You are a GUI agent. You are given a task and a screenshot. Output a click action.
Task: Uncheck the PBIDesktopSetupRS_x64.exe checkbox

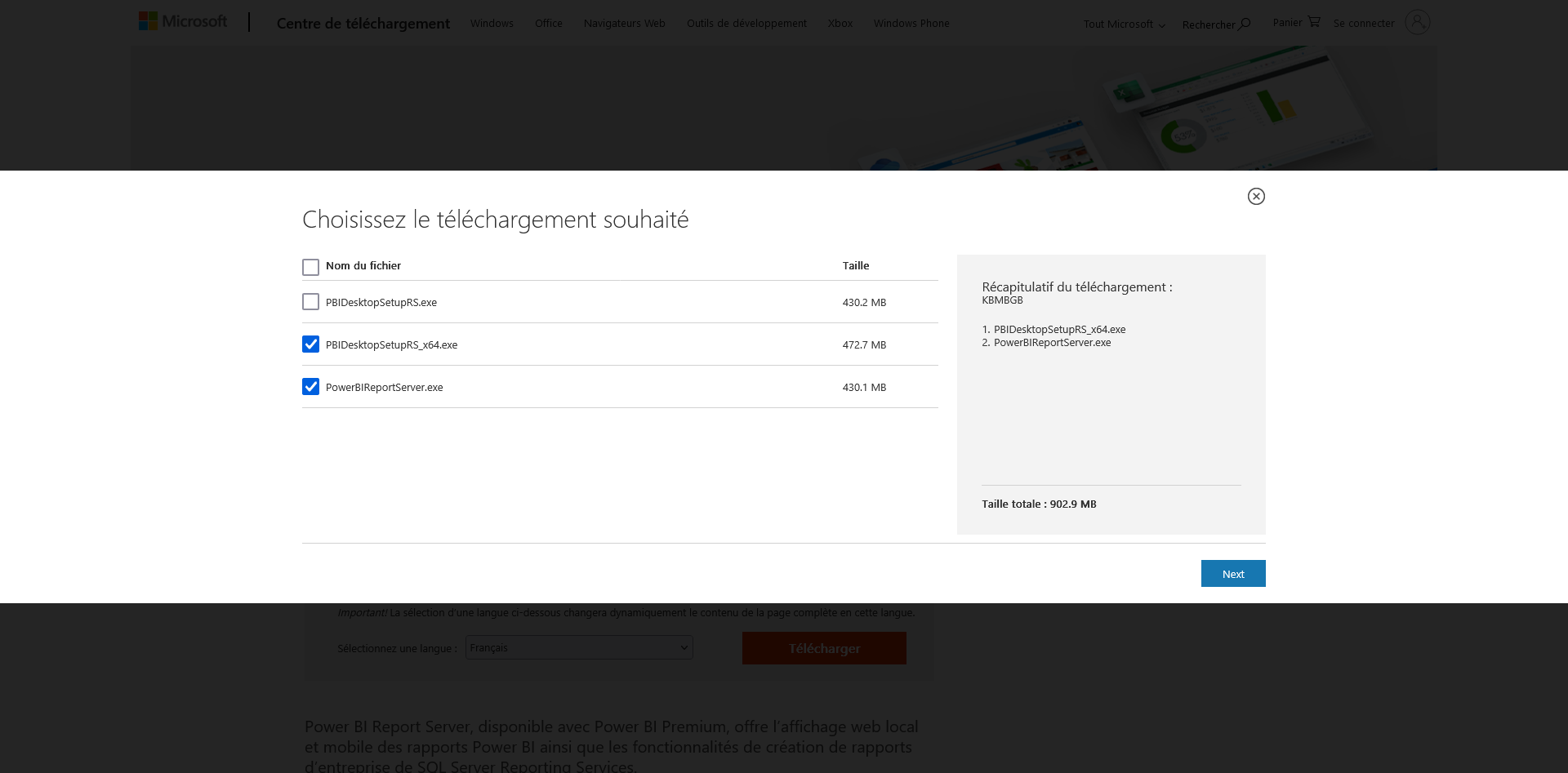point(310,344)
